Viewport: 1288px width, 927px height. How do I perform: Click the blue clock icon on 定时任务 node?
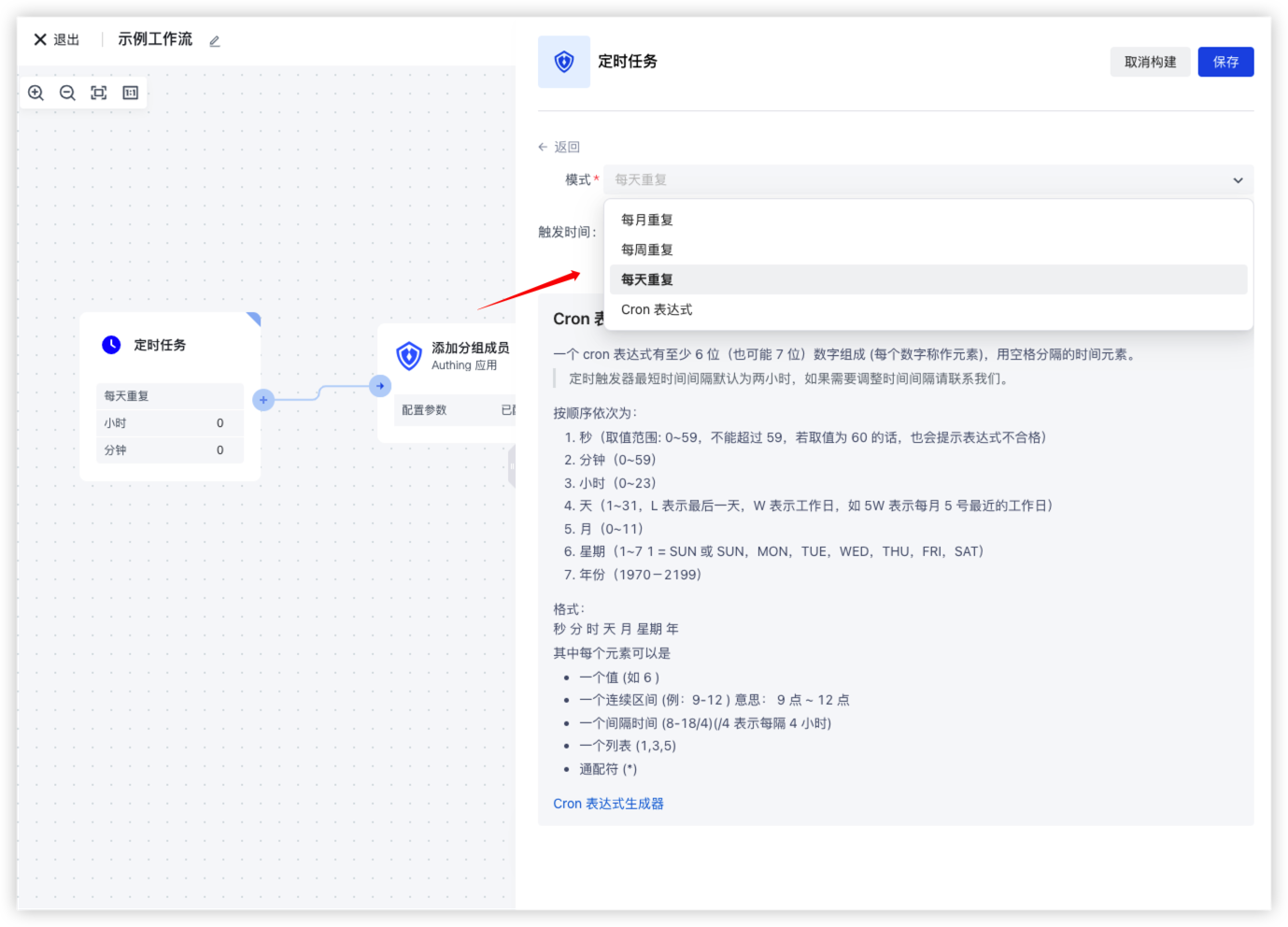[111, 345]
